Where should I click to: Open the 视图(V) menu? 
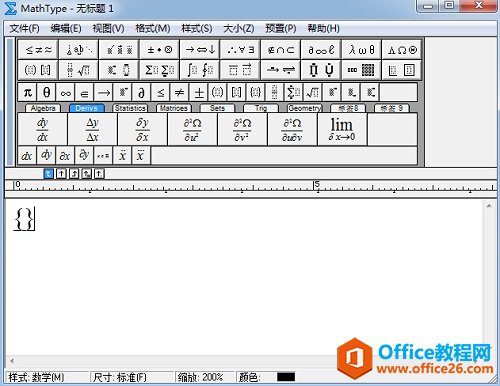[108, 29]
